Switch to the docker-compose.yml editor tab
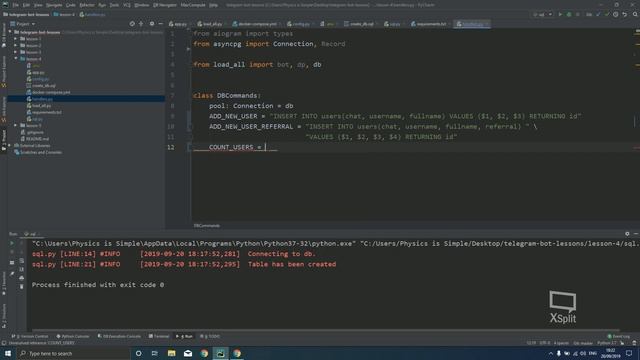Image resolution: width=640 pixels, height=360 pixels. pyautogui.click(x=255, y=24)
